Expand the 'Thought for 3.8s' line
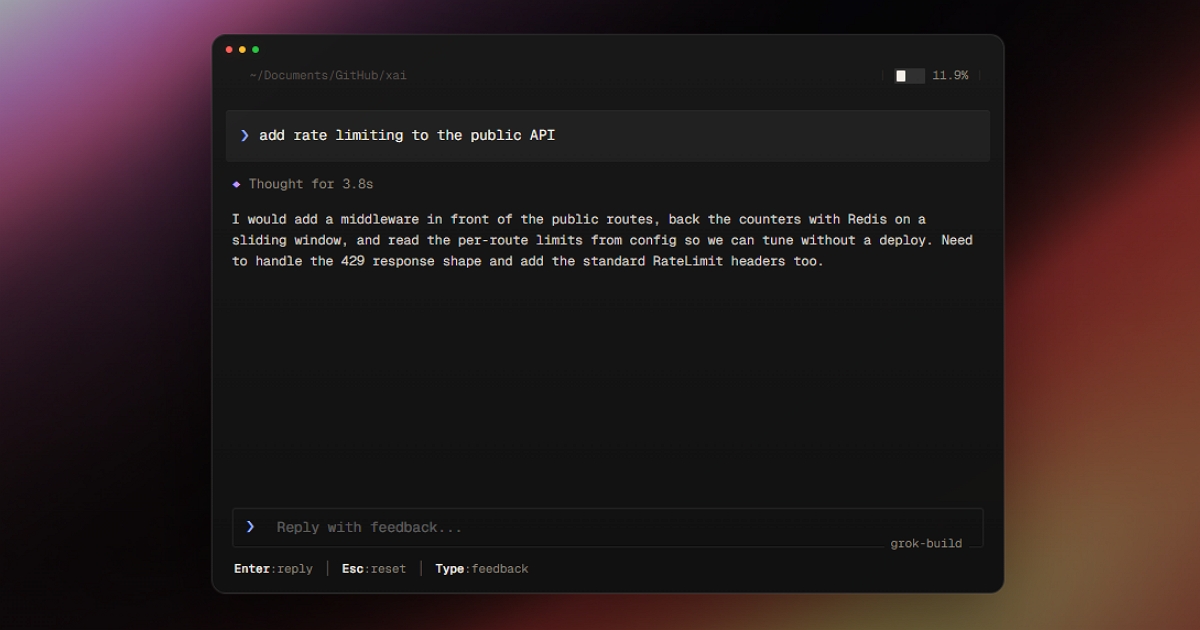 point(311,184)
